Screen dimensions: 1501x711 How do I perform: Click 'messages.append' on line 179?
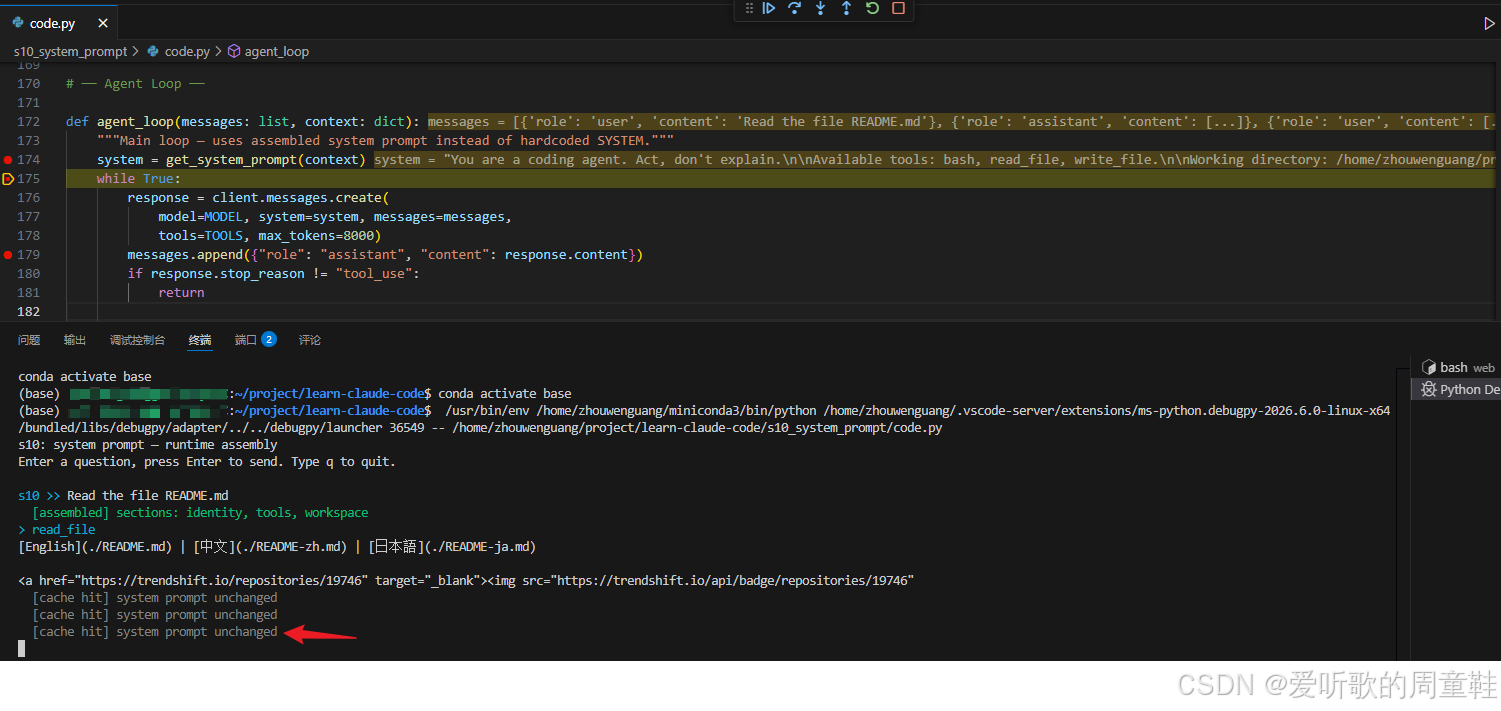[185, 255]
